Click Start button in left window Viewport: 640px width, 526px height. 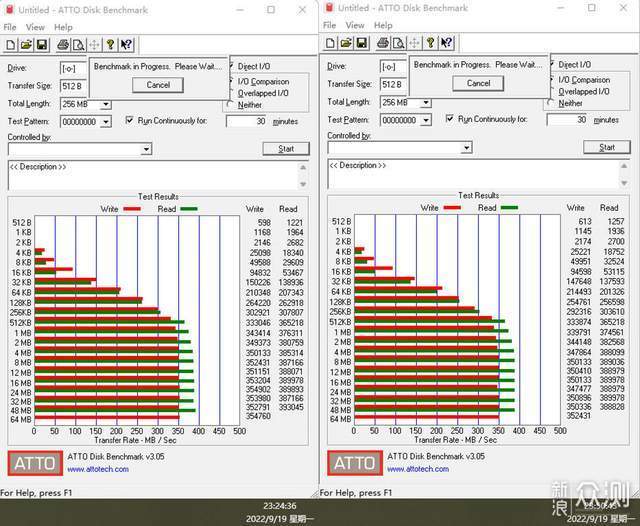pos(286,149)
